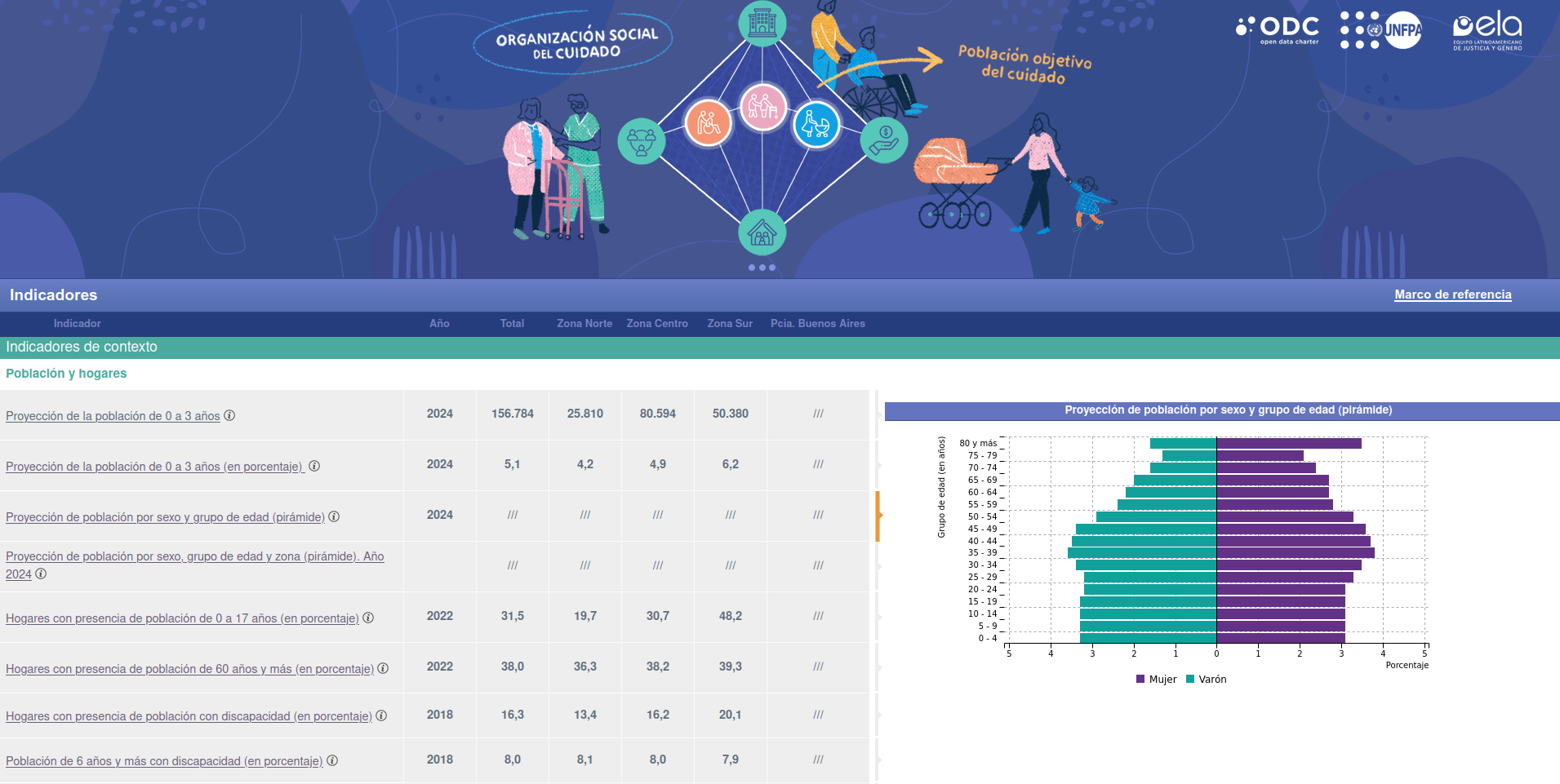
Task: Click the hand with dollar coin icon
Action: (x=884, y=140)
